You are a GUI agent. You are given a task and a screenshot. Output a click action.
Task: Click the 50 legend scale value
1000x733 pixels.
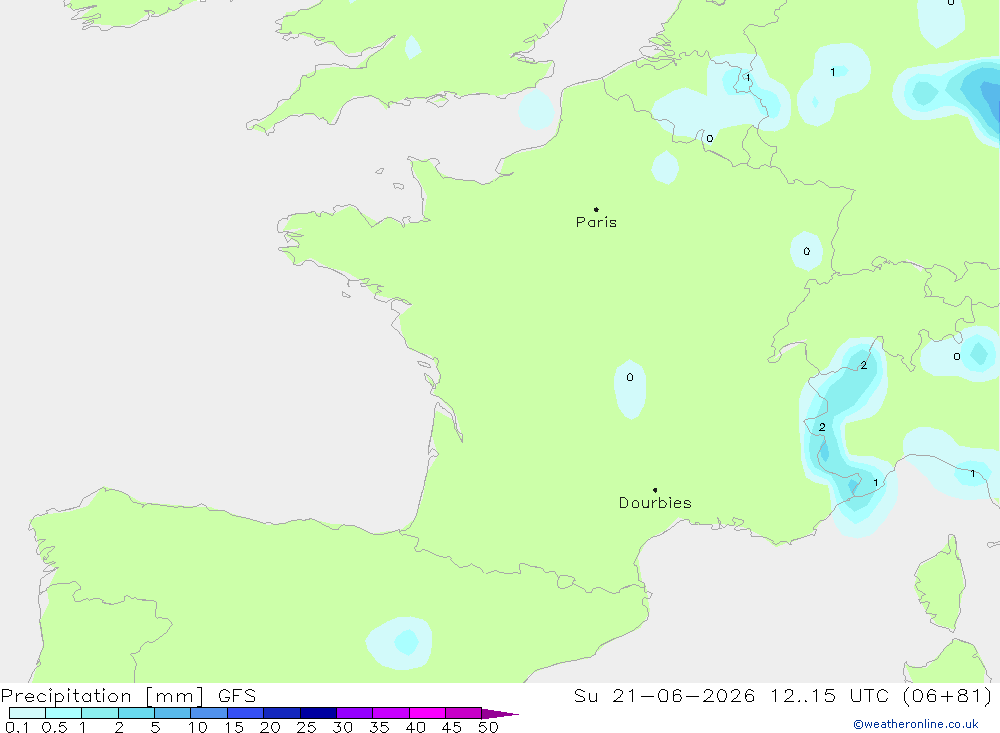pyautogui.click(x=489, y=727)
